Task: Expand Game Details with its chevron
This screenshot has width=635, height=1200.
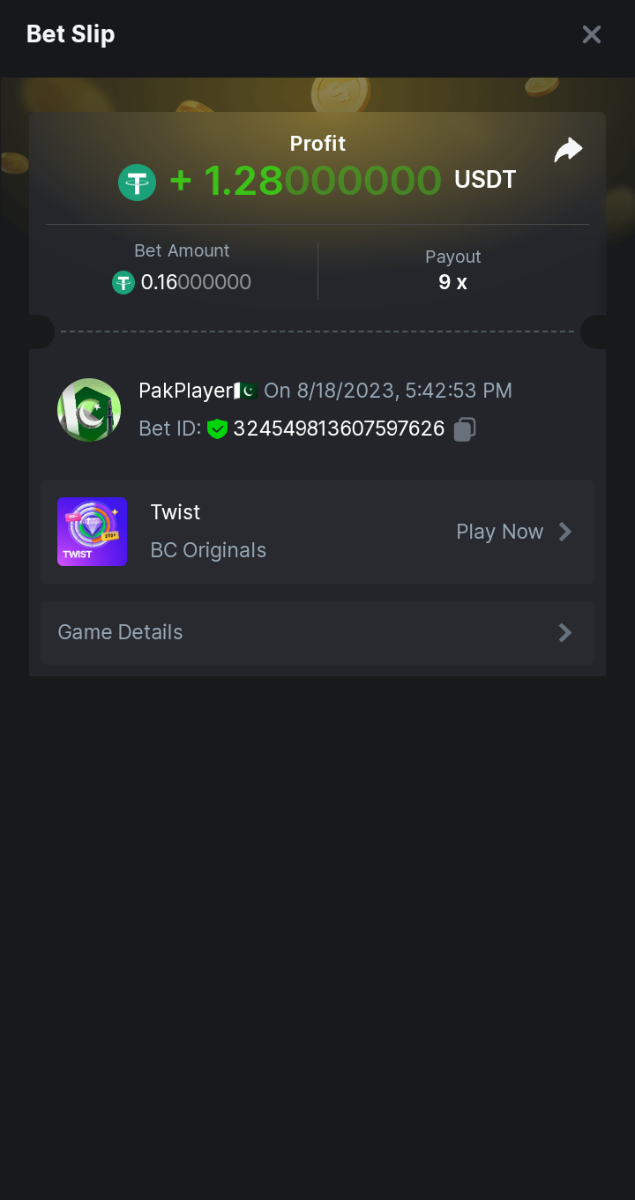Action: click(565, 632)
